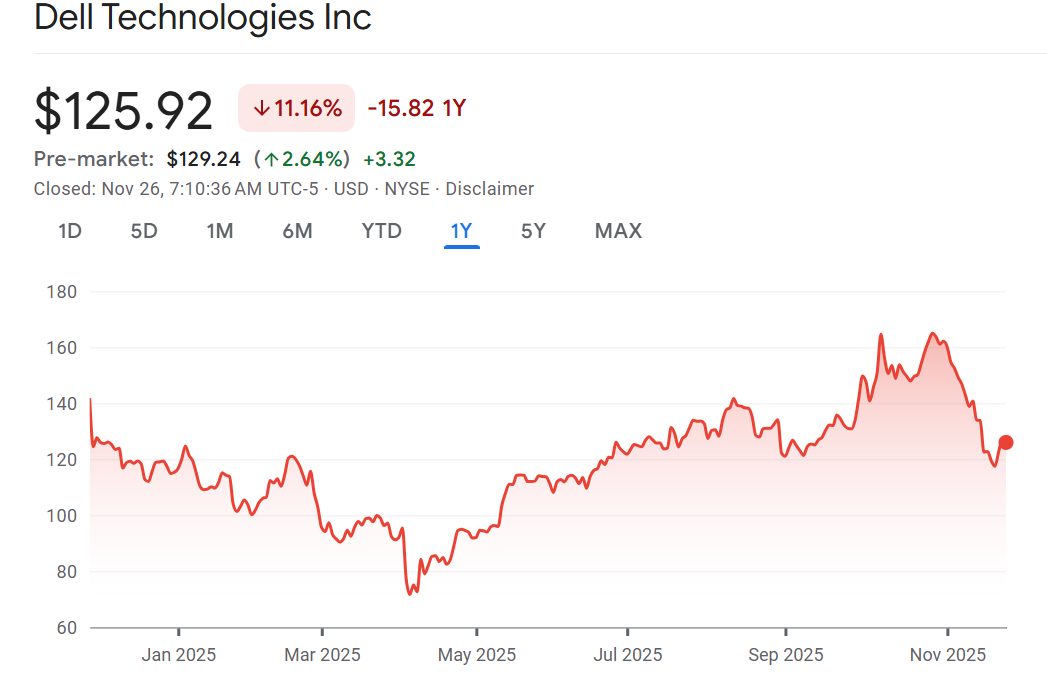Click the -15.82 1Y change text
Screen dimensions: 1047x696
point(416,108)
